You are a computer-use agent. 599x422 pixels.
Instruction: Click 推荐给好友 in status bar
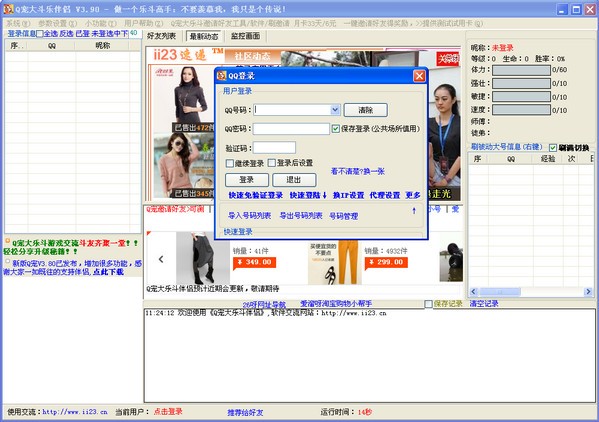point(245,412)
